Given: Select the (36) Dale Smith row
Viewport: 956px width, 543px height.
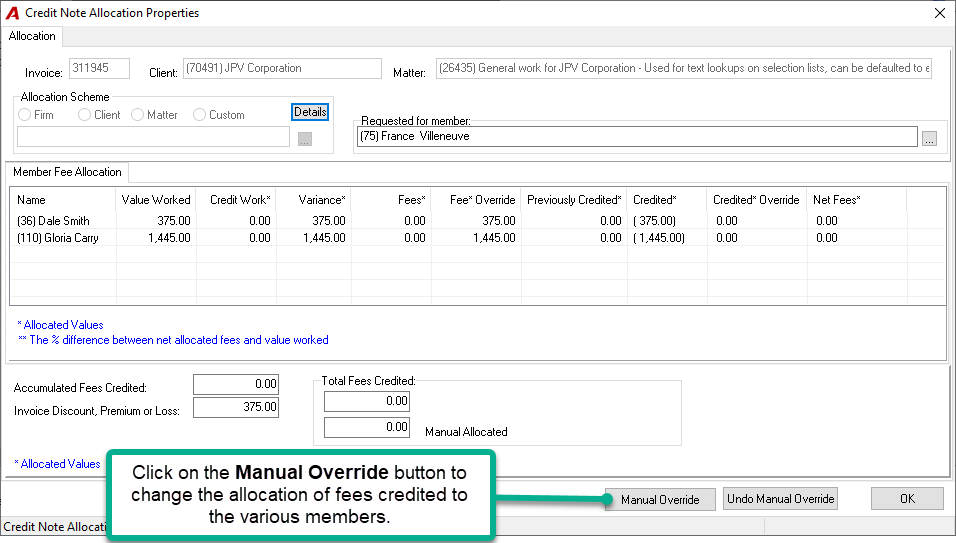Looking at the screenshot, I should [x=477, y=221].
